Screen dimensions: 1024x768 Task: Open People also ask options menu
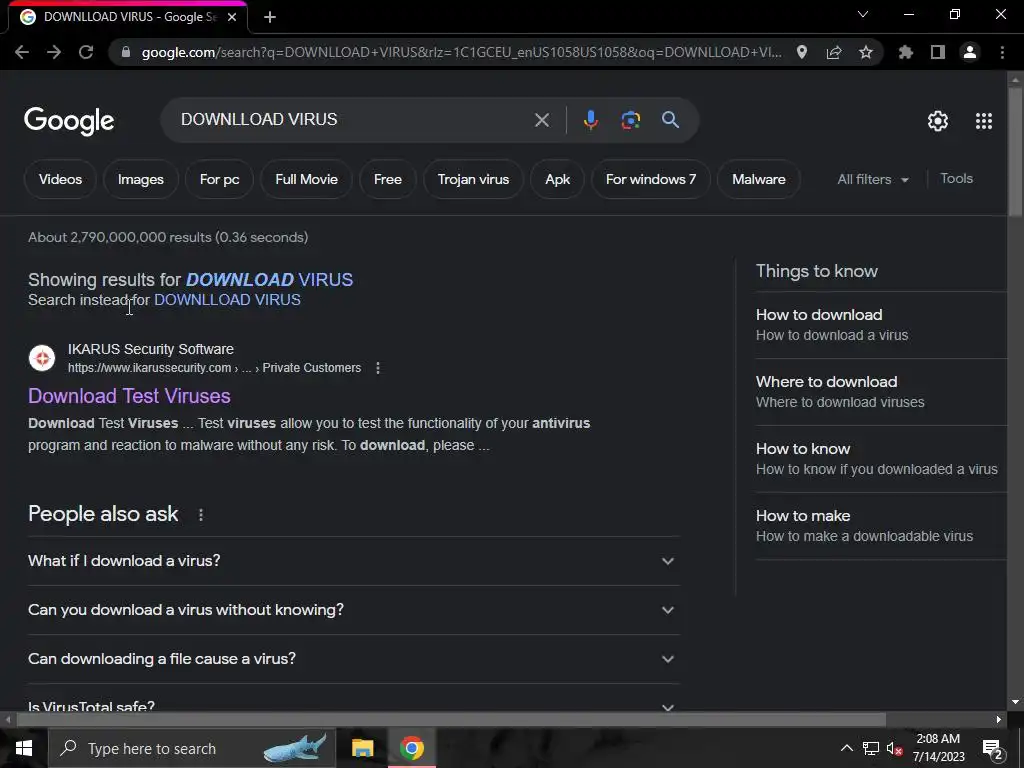(200, 515)
